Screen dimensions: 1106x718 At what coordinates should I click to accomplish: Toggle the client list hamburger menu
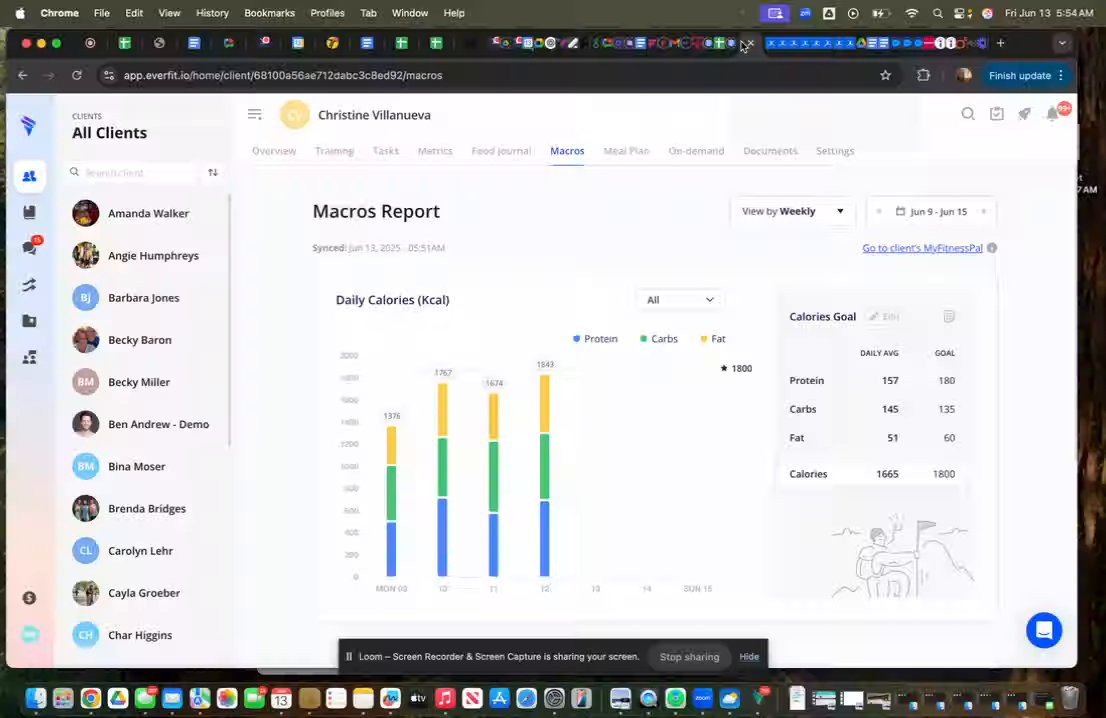pos(255,114)
